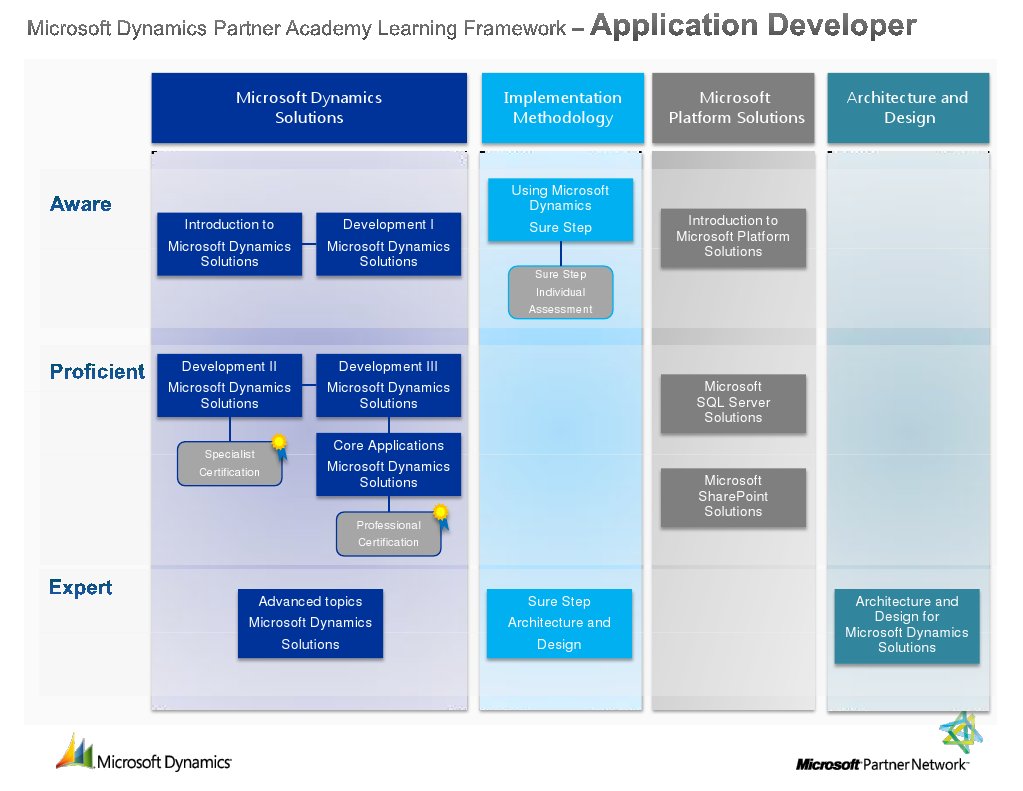Select the Architecture and Design column header
The height and width of the screenshot is (791, 1023).
pyautogui.click(x=908, y=108)
